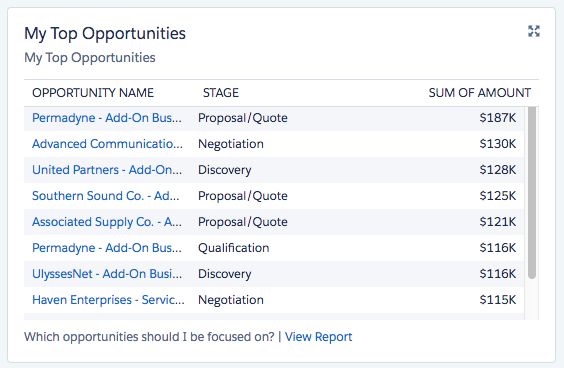Select the $187K amount cell

pos(497,118)
